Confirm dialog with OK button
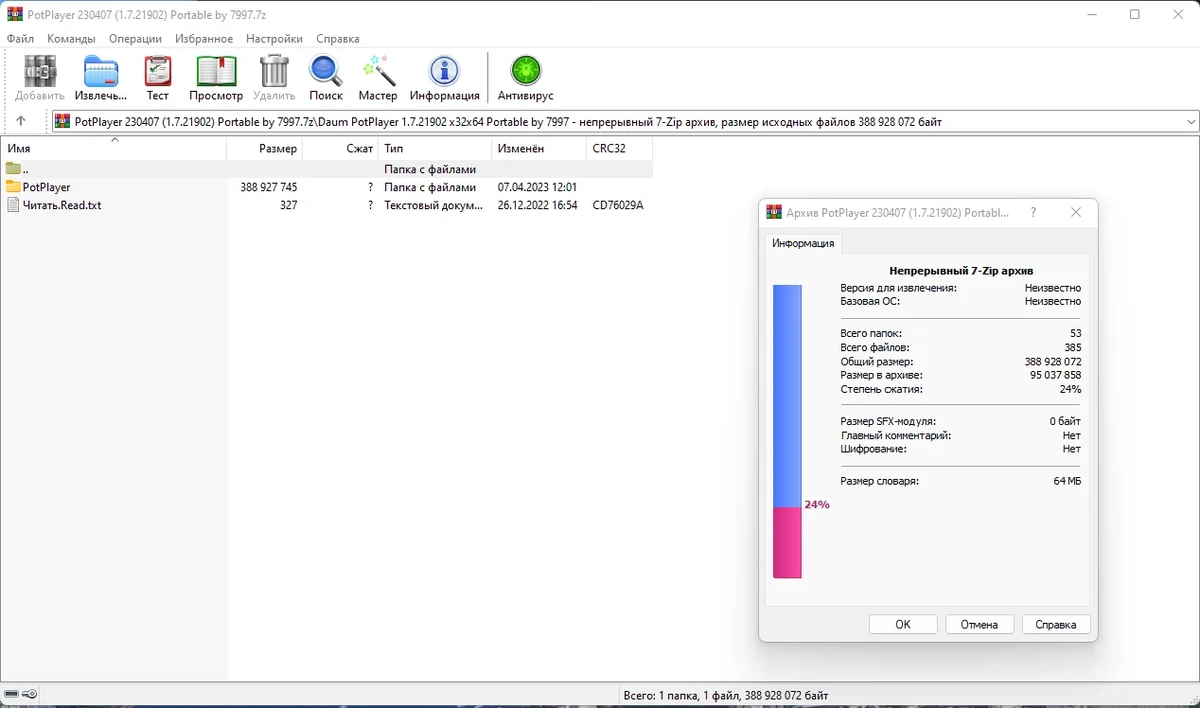 coord(903,624)
